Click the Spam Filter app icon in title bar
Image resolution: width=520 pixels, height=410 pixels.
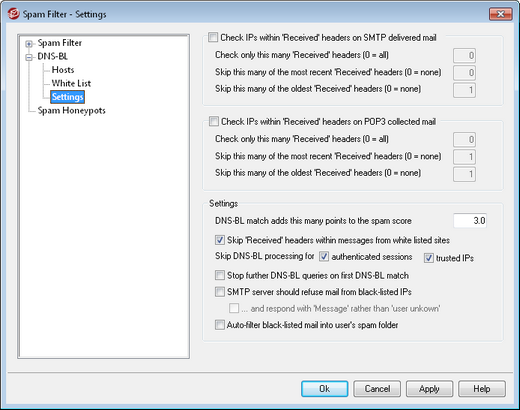coord(13,14)
